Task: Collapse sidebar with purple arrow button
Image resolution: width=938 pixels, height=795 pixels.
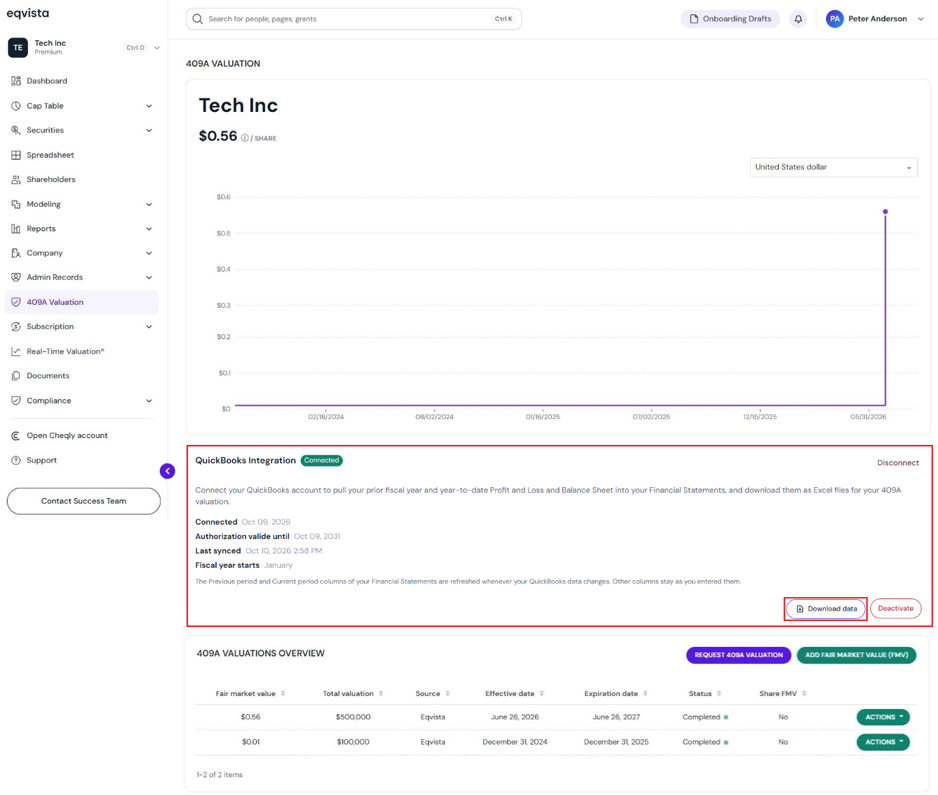Action: coord(168,471)
